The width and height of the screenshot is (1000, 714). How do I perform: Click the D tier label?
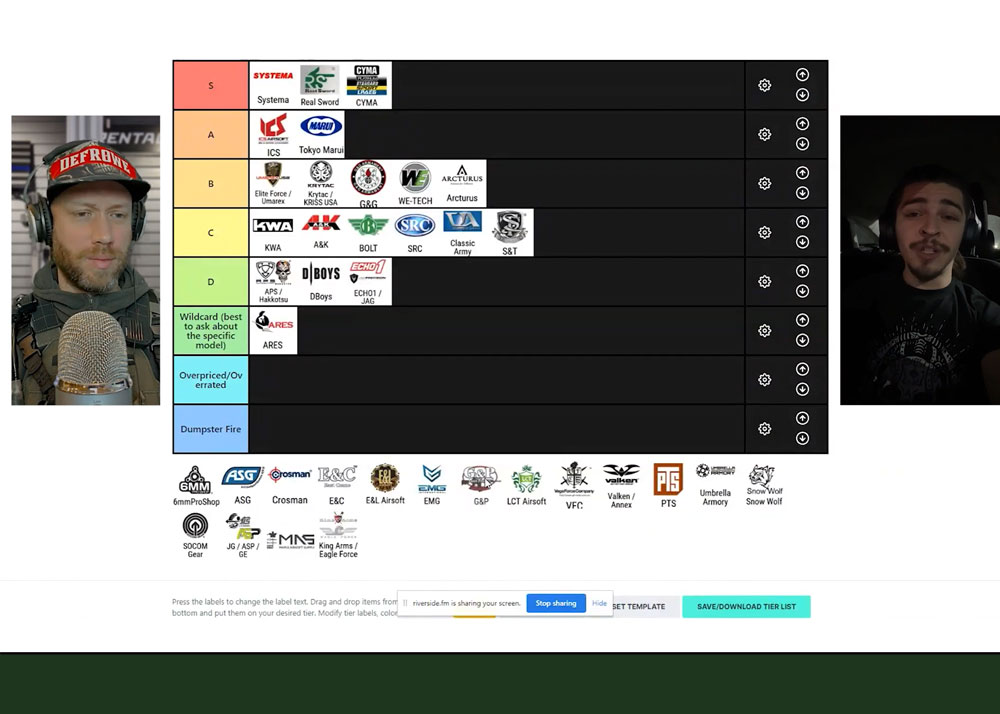pyautogui.click(x=211, y=282)
